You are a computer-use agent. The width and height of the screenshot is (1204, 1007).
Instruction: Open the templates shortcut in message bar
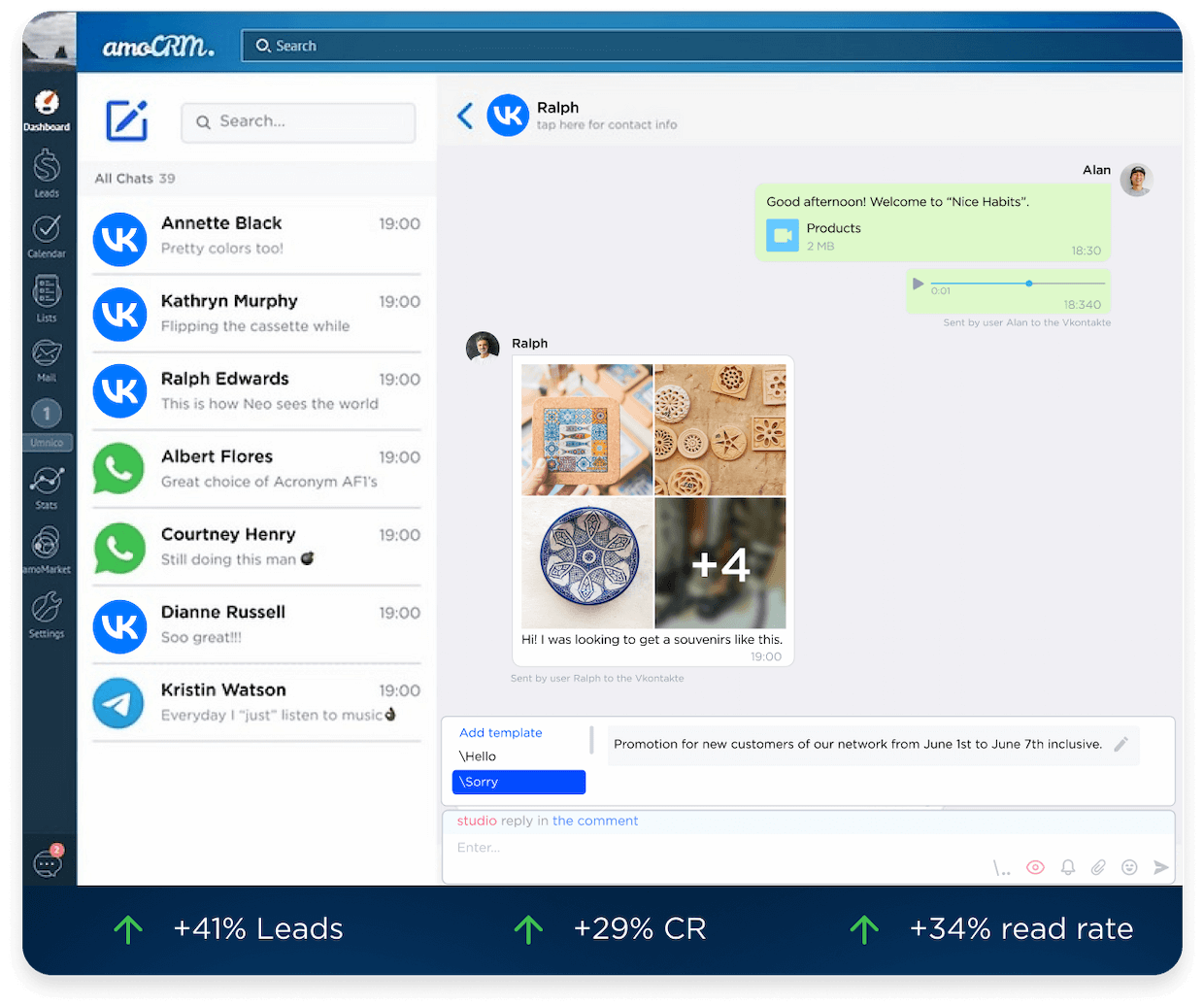[x=1002, y=868]
